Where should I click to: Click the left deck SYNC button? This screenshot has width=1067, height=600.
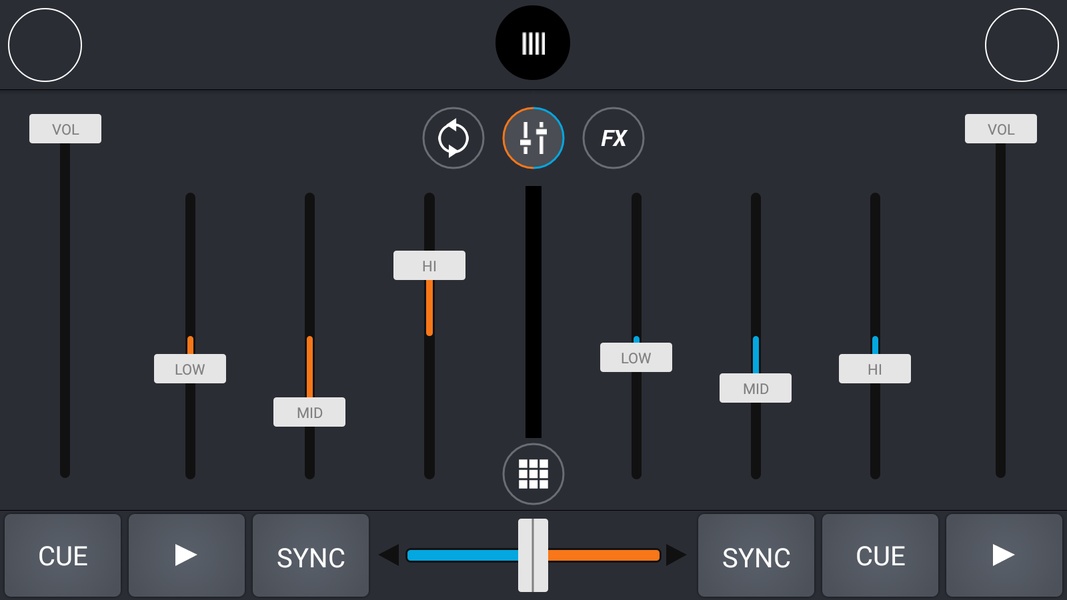(311, 556)
